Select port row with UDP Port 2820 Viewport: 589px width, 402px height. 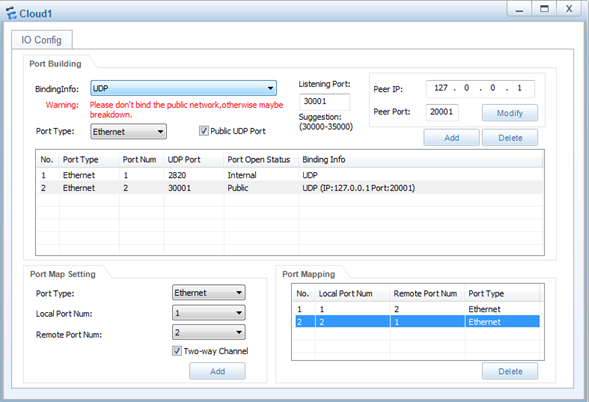point(290,175)
